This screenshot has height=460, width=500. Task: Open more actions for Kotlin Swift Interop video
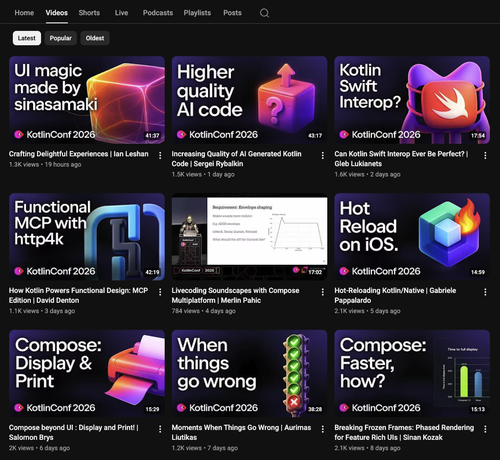pos(485,155)
